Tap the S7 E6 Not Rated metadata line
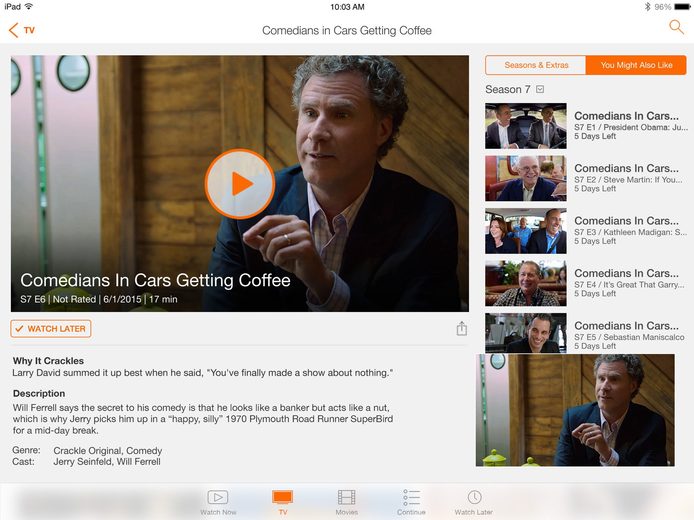The height and width of the screenshot is (520, 694). click(x=99, y=299)
